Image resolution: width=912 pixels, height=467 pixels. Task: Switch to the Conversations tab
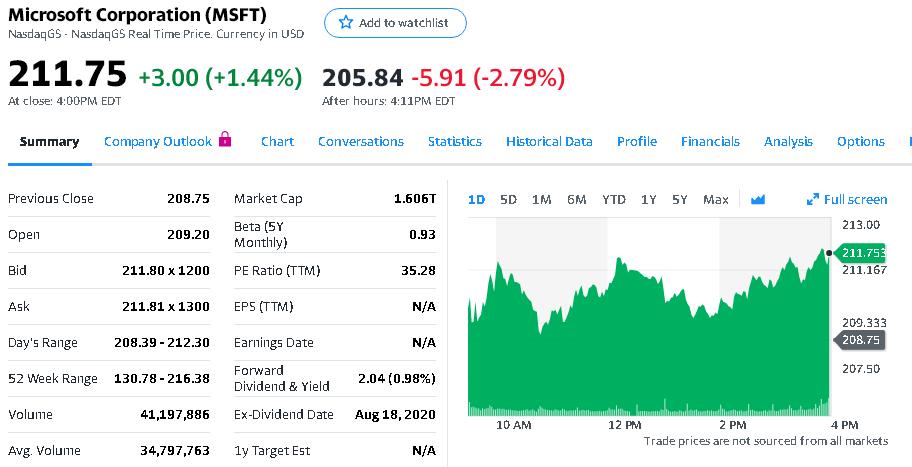click(361, 141)
